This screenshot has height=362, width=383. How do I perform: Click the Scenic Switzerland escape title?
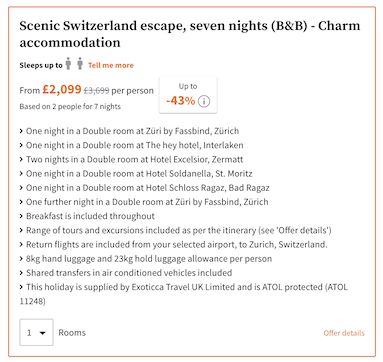pos(190,34)
